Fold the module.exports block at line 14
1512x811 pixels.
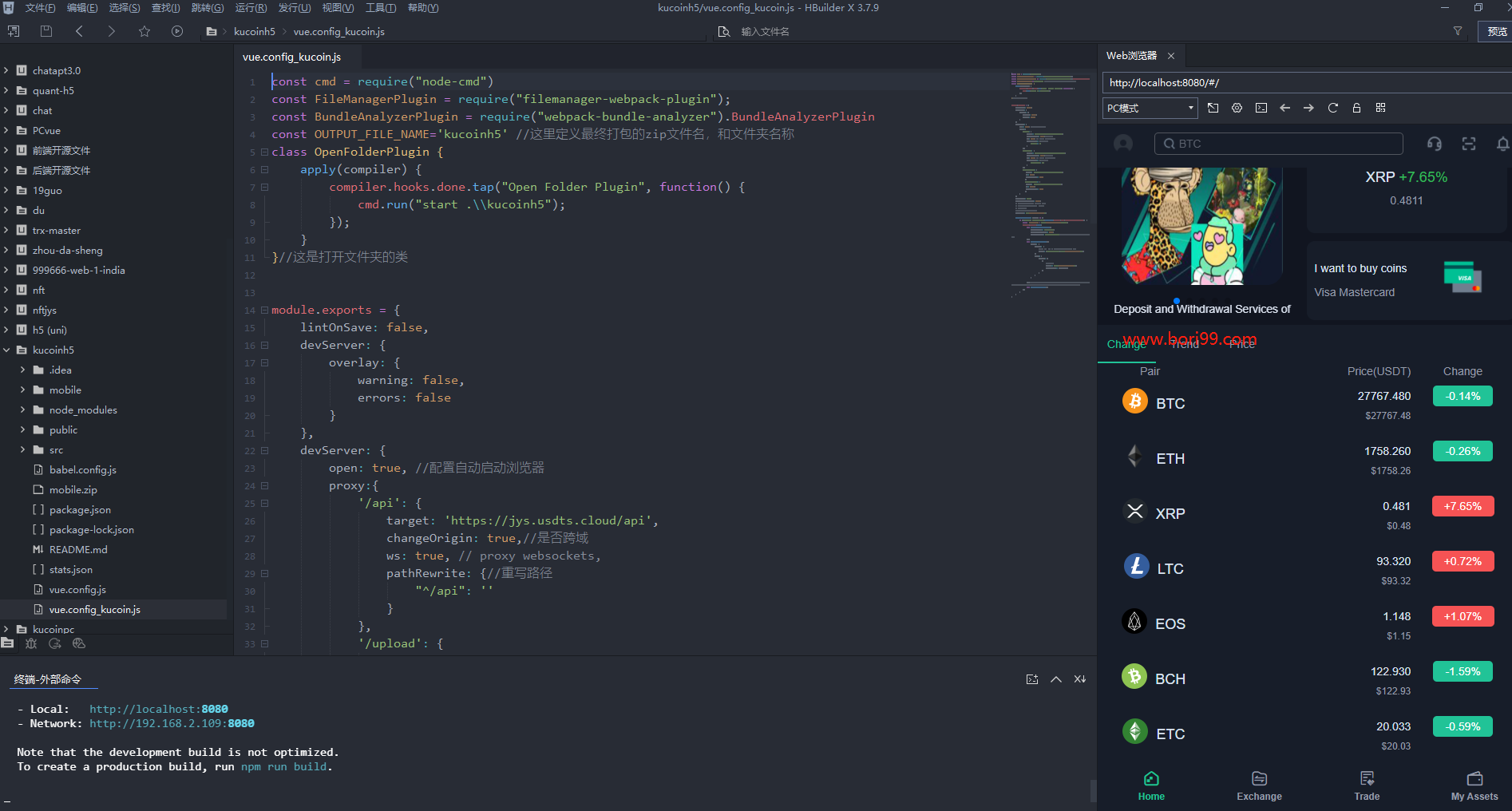click(x=264, y=310)
